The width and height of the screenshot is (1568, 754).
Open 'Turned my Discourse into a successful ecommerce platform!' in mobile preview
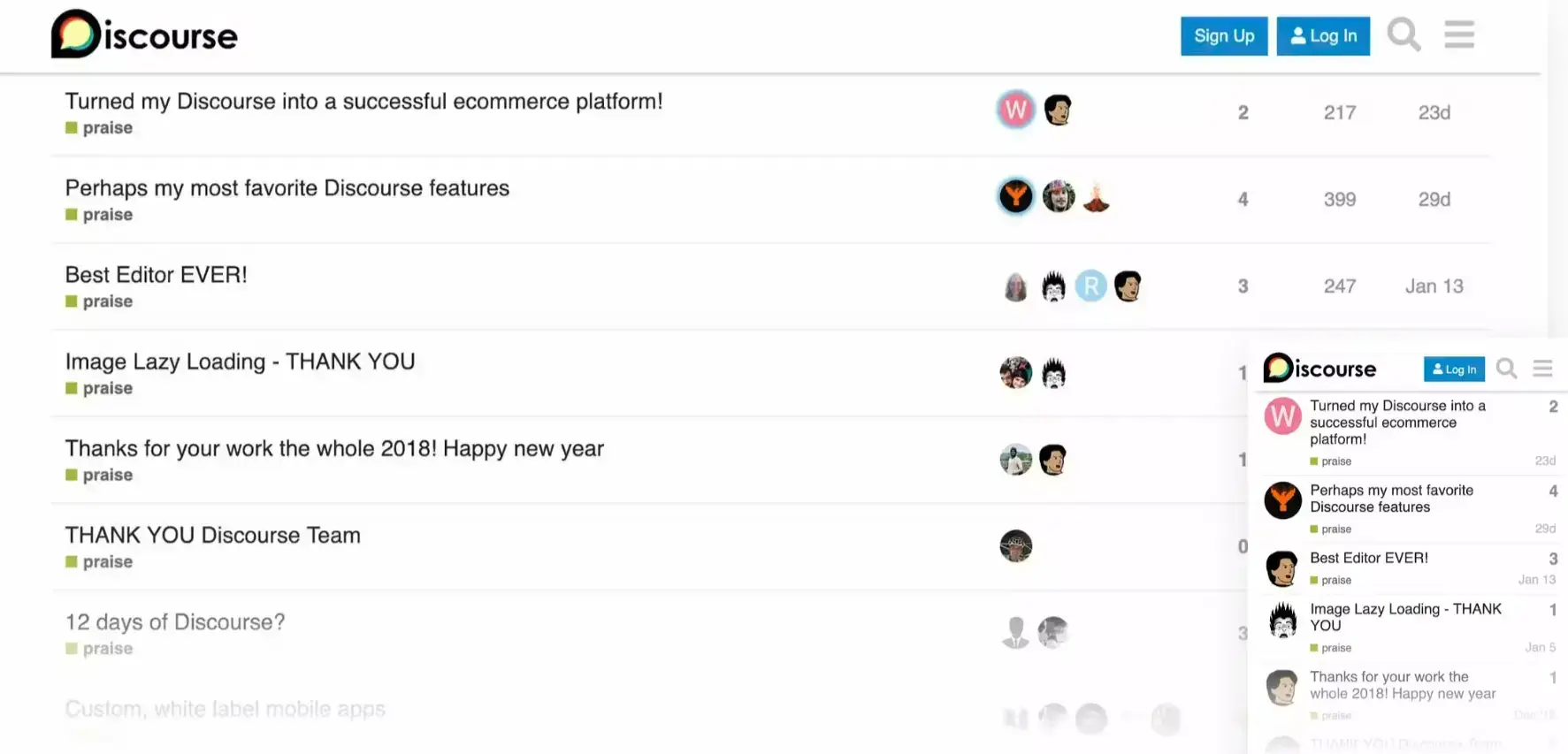tap(1397, 423)
